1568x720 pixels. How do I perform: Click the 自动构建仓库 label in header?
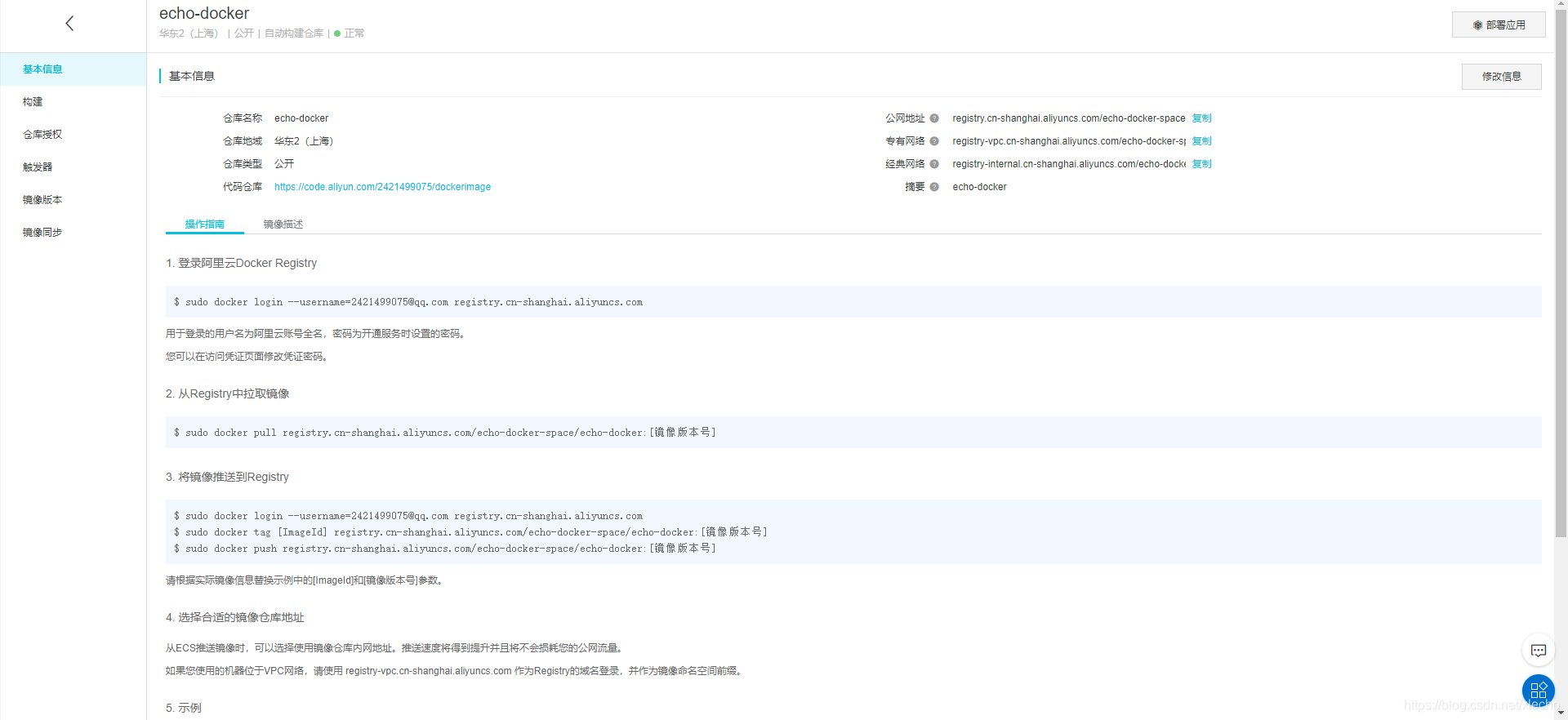click(294, 33)
